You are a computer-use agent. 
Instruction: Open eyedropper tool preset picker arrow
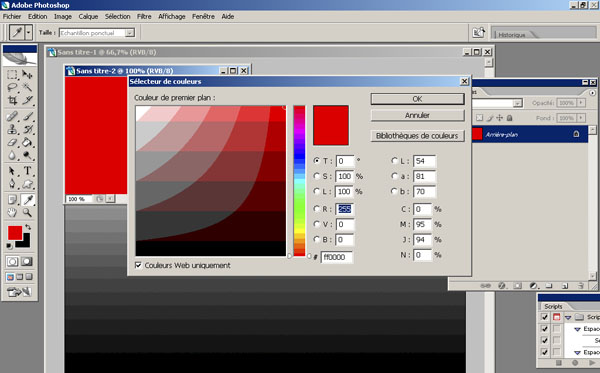click(29, 33)
